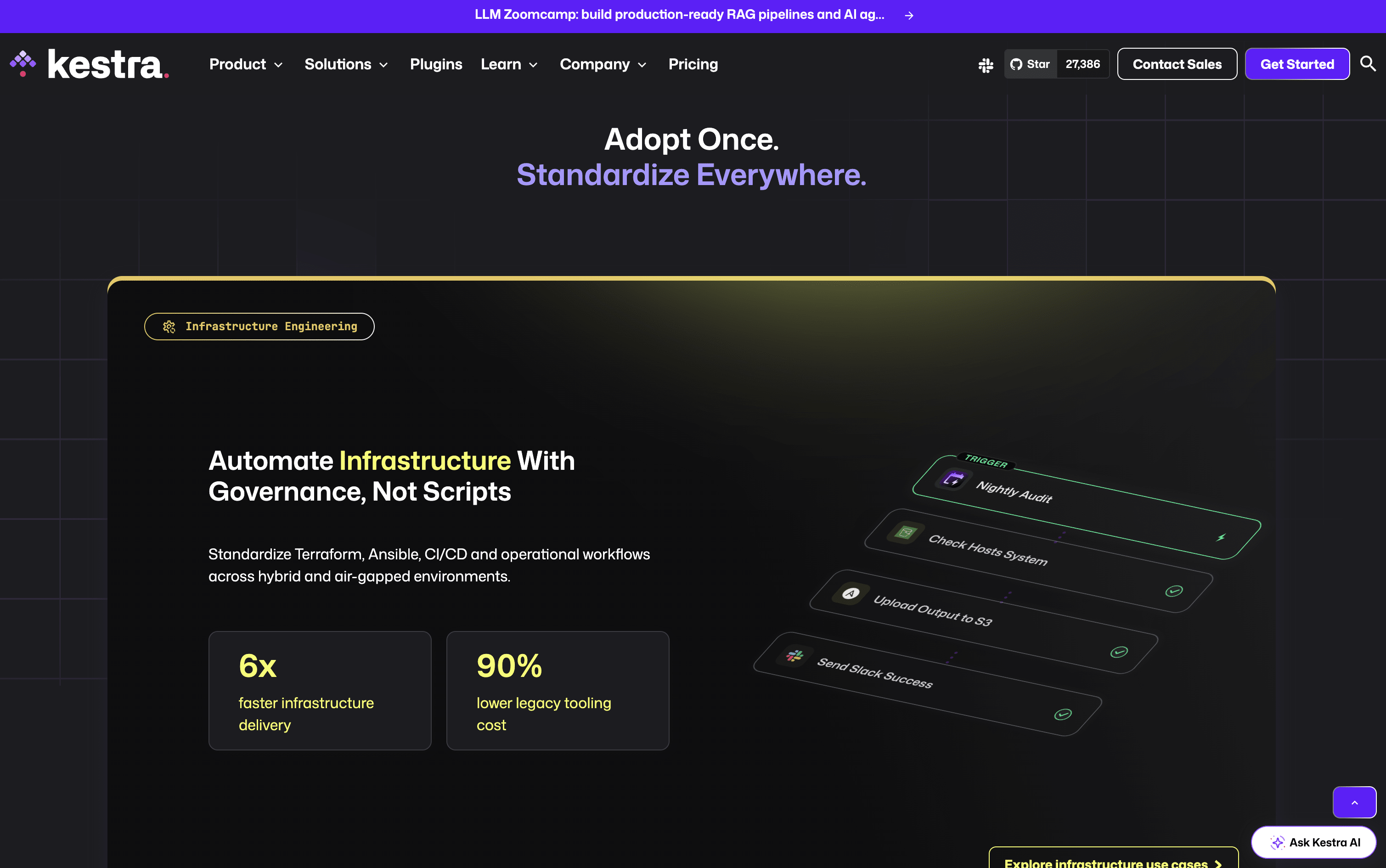Viewport: 1386px width, 868px height.
Task: Click the sparkle icon in Ask Kestra AI
Action: coord(1277,842)
